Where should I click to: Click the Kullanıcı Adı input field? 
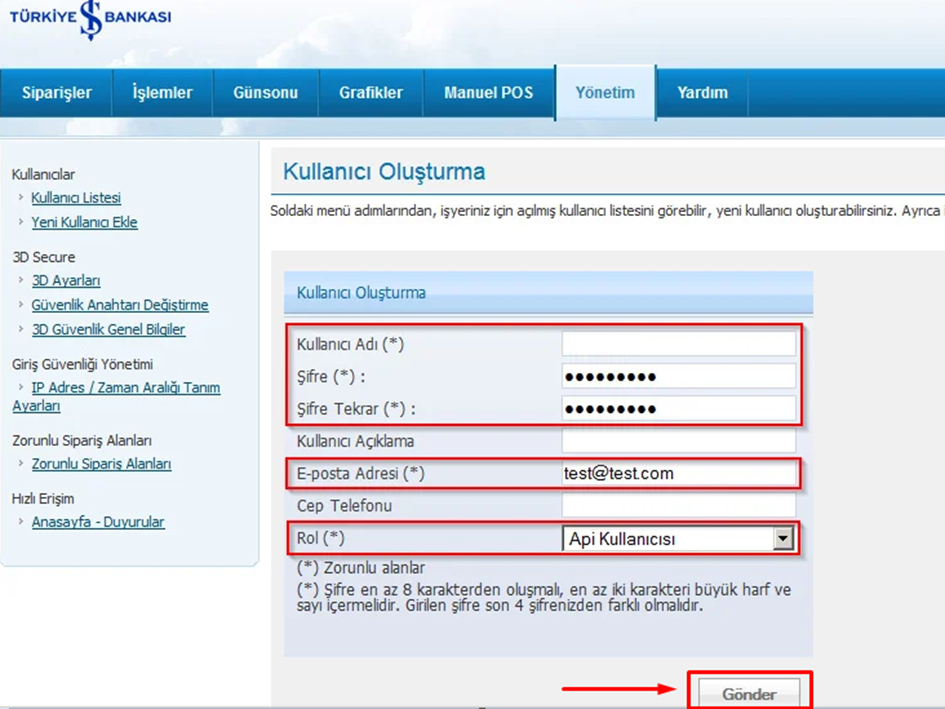680,343
